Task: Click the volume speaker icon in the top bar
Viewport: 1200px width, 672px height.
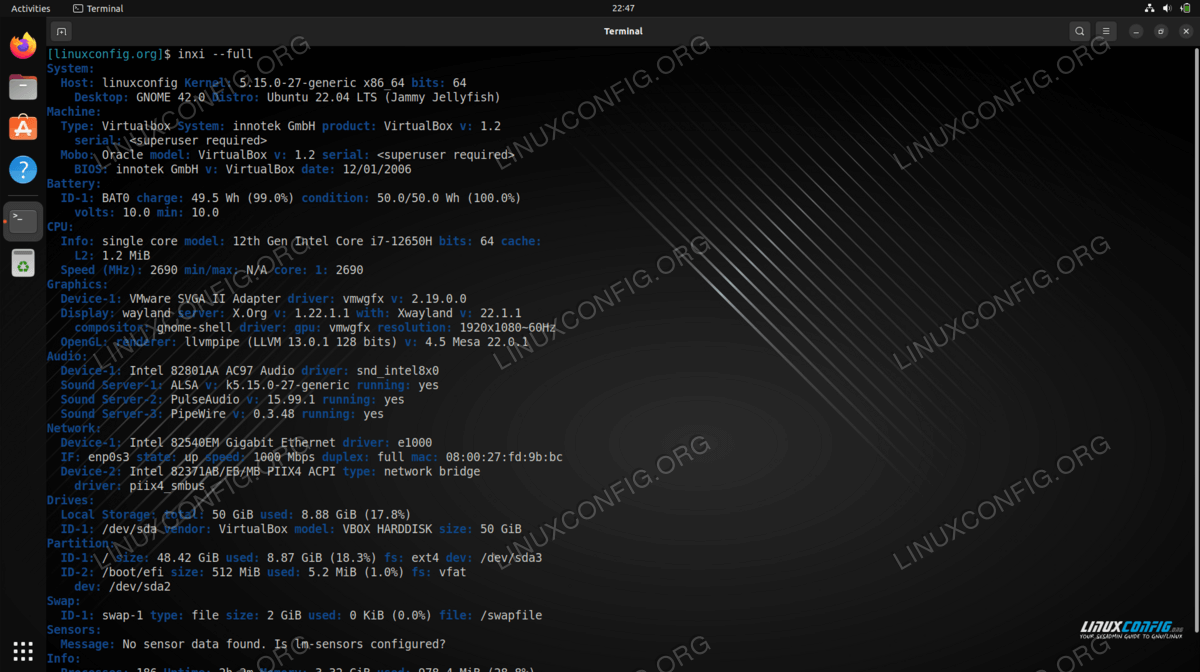Action: [1167, 8]
